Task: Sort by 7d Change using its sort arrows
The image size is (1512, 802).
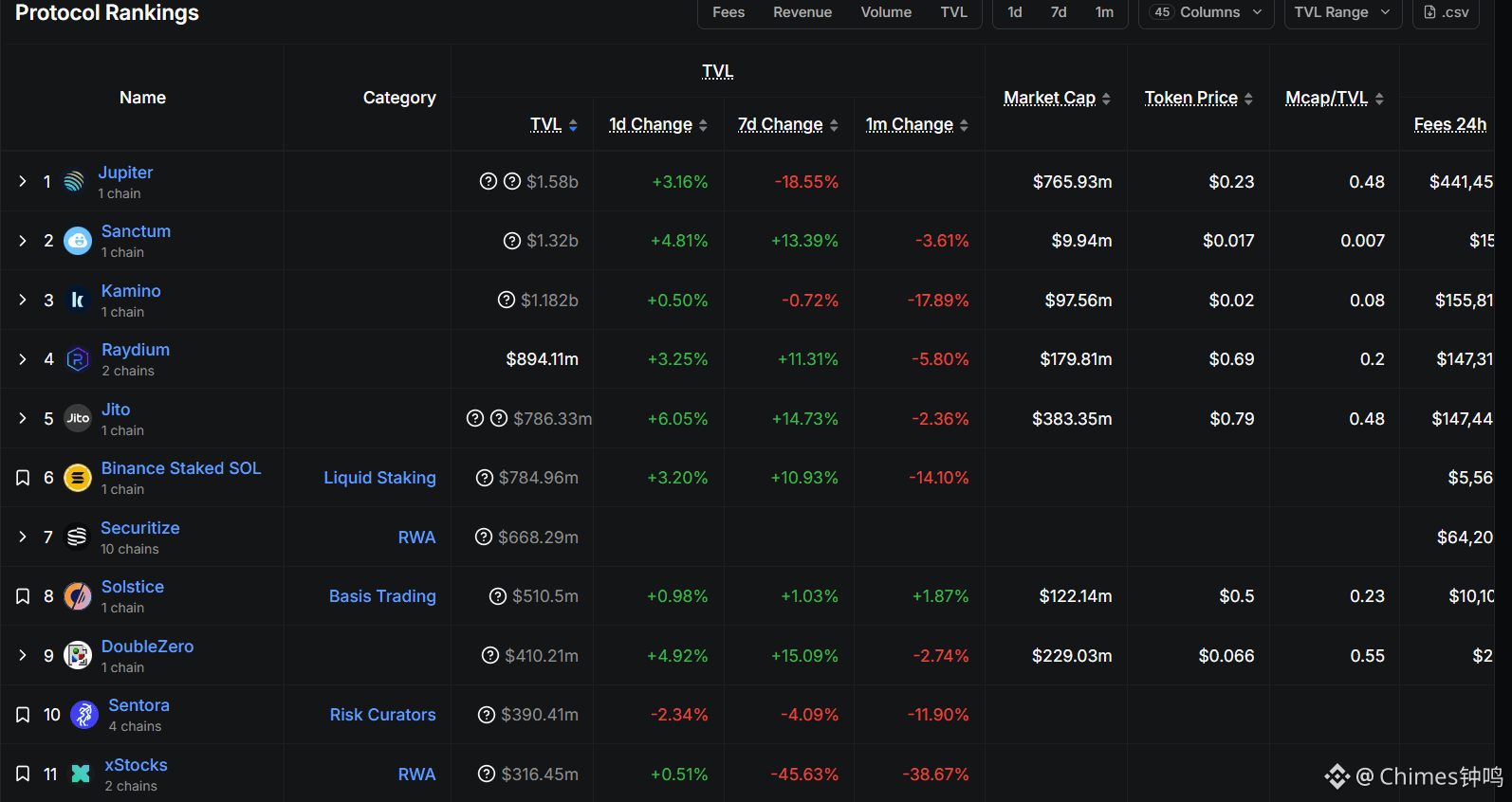Action: coord(834,125)
